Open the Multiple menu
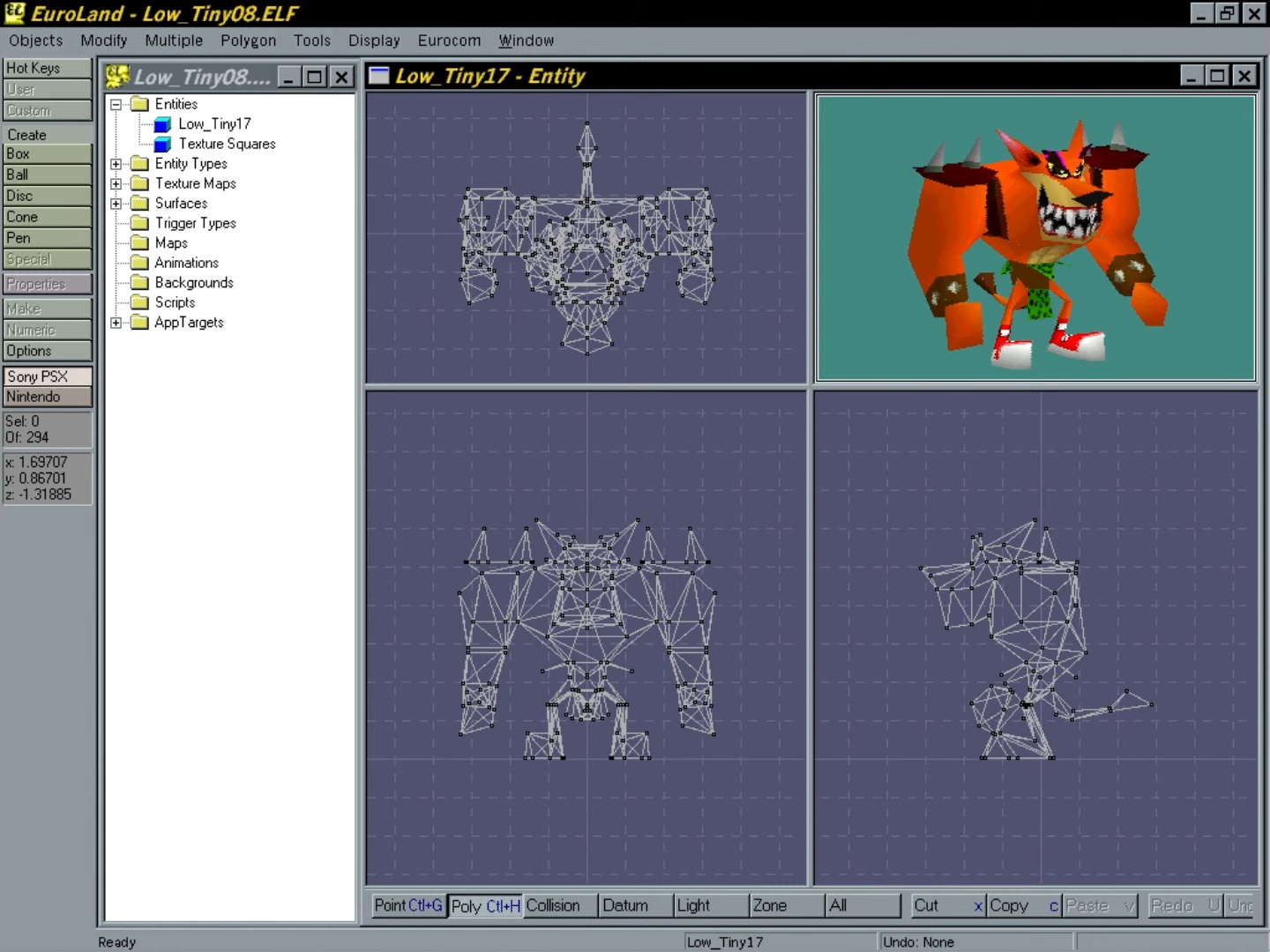This screenshot has width=1270, height=952. click(174, 41)
